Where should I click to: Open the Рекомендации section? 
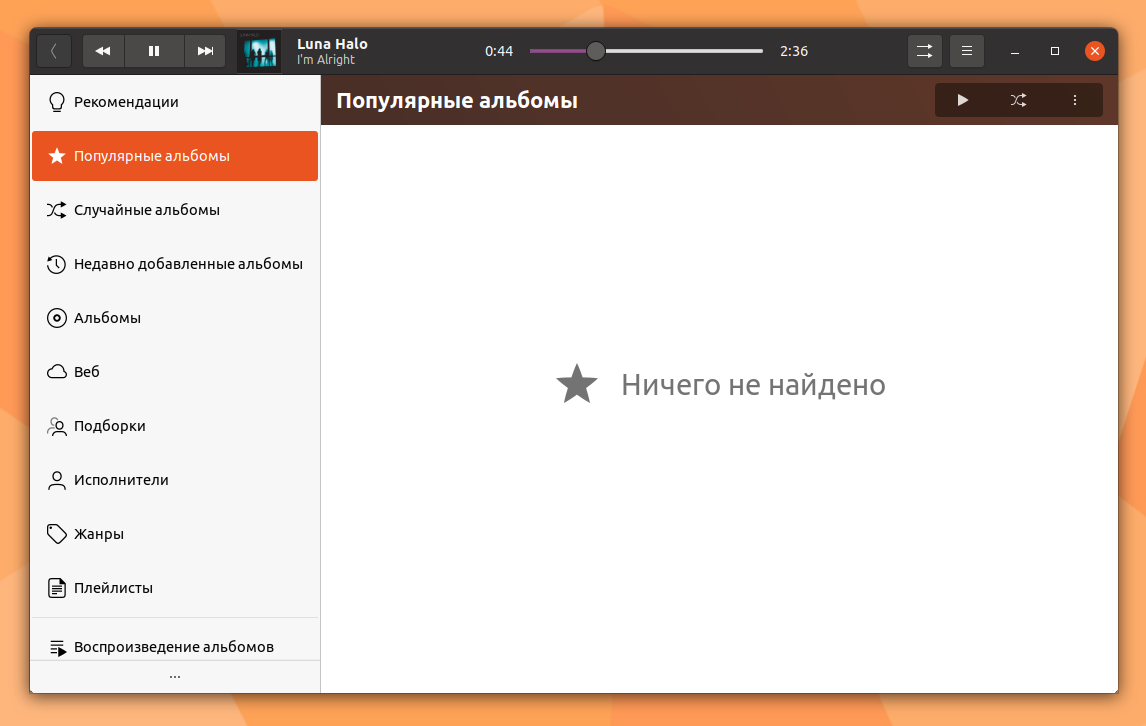(x=175, y=102)
